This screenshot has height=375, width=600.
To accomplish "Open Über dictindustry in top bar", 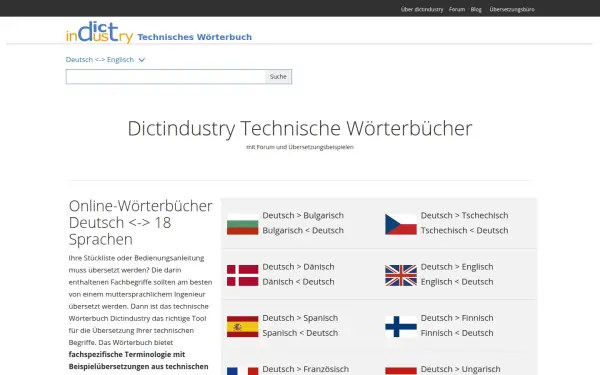I will pyautogui.click(x=422, y=9).
